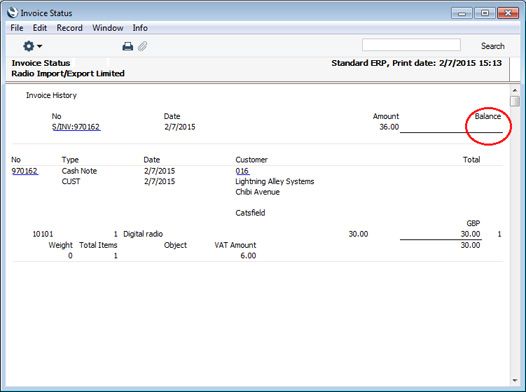Viewport: 526px width, 392px height.
Task: Click the VAT Amount value 6.00
Action: [248, 256]
